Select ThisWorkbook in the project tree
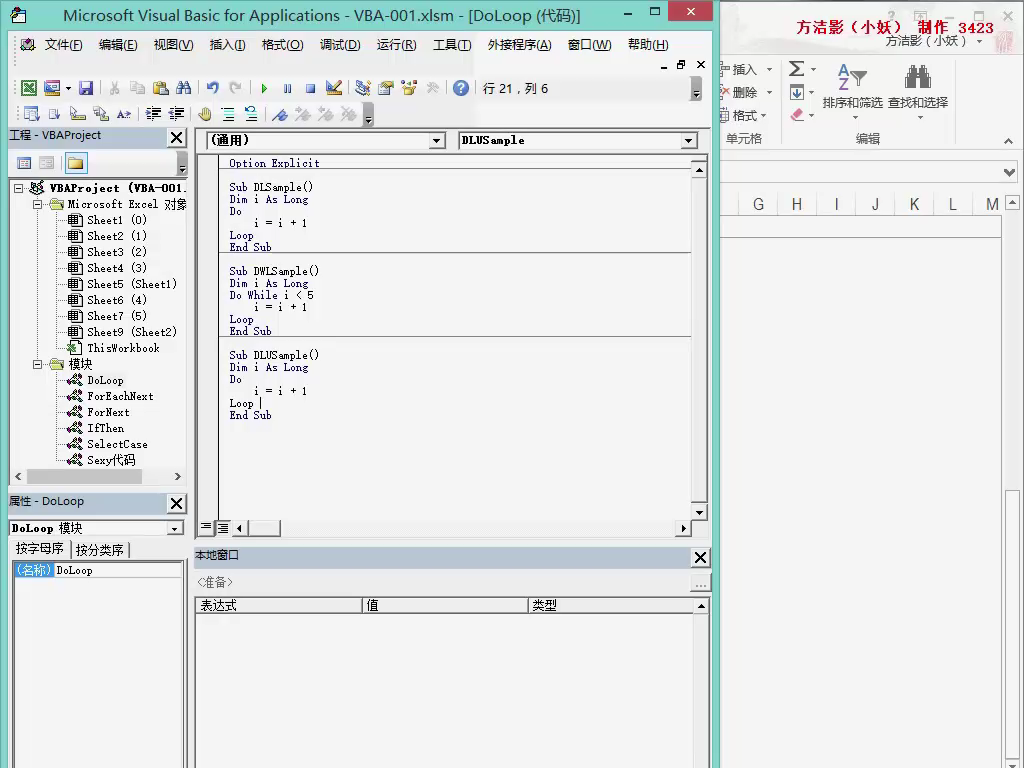The width and height of the screenshot is (1024, 768). coord(123,348)
